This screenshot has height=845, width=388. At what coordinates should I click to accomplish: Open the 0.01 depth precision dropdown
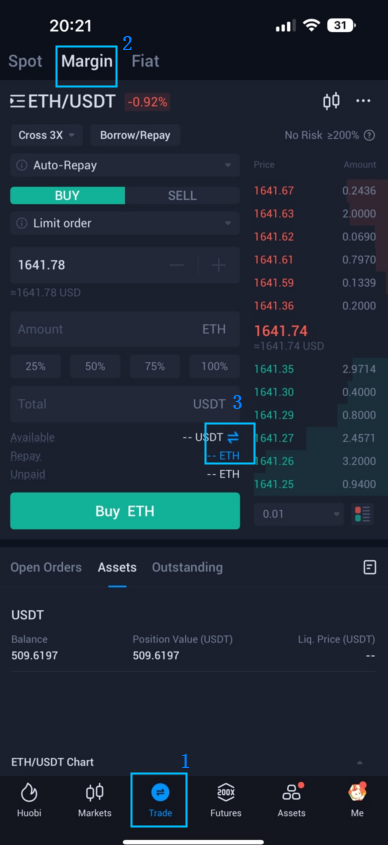[299, 514]
